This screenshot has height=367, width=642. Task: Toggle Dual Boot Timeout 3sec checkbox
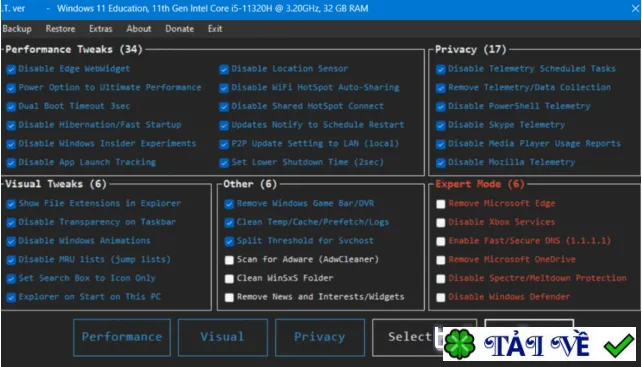point(11,107)
